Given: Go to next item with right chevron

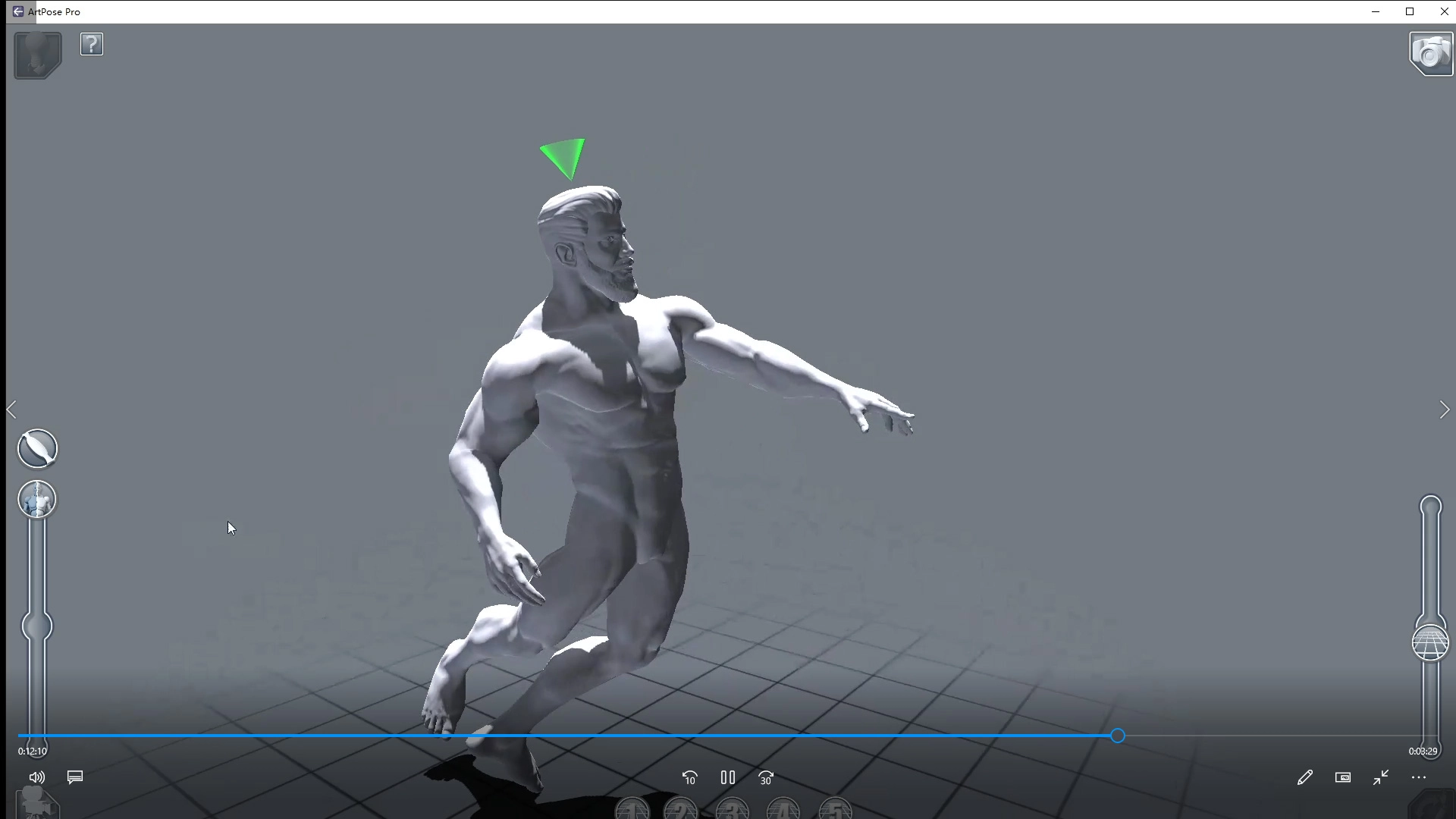Looking at the screenshot, I should (1444, 410).
